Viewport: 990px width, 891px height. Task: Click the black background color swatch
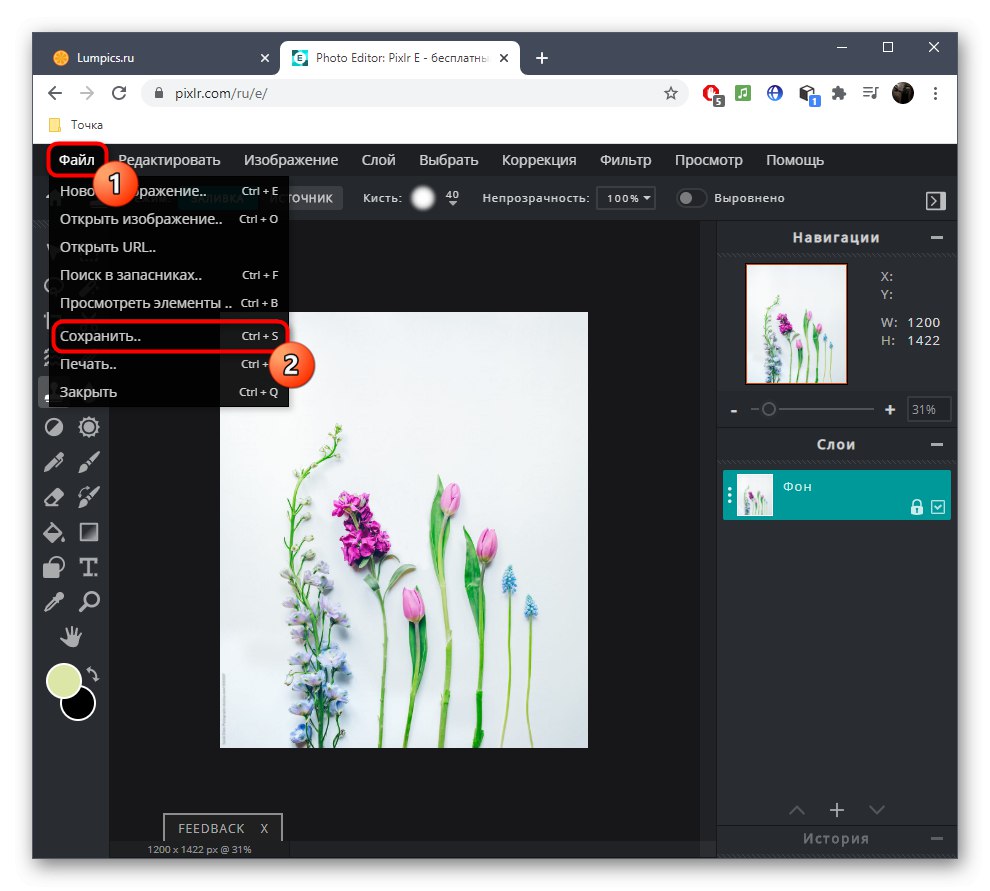(x=82, y=707)
